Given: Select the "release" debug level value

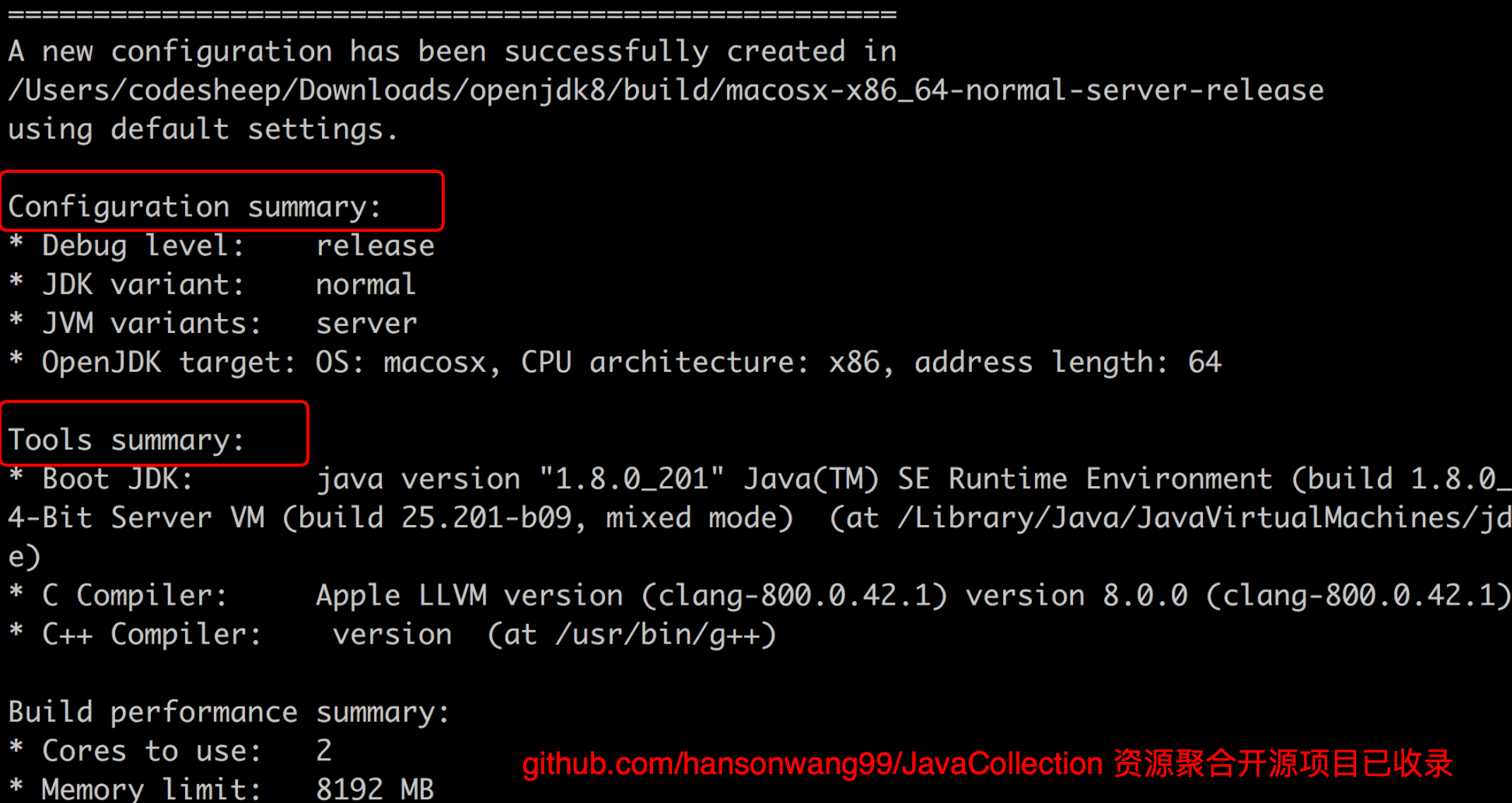Looking at the screenshot, I should (x=375, y=246).
